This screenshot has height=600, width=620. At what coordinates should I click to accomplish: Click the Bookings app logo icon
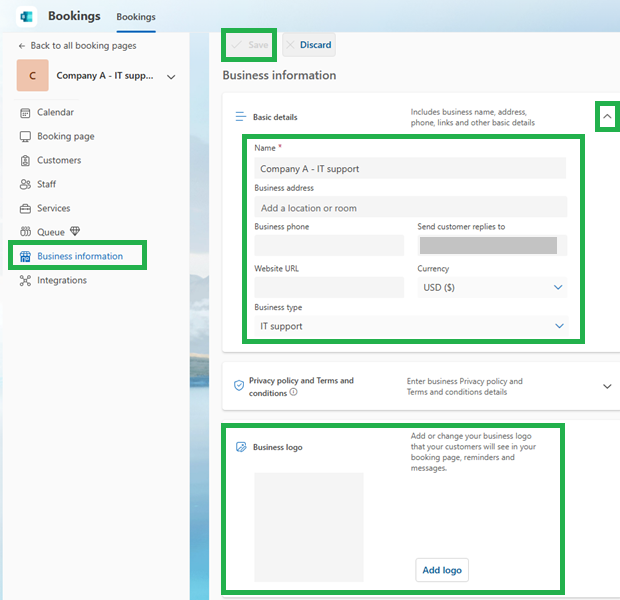26,17
